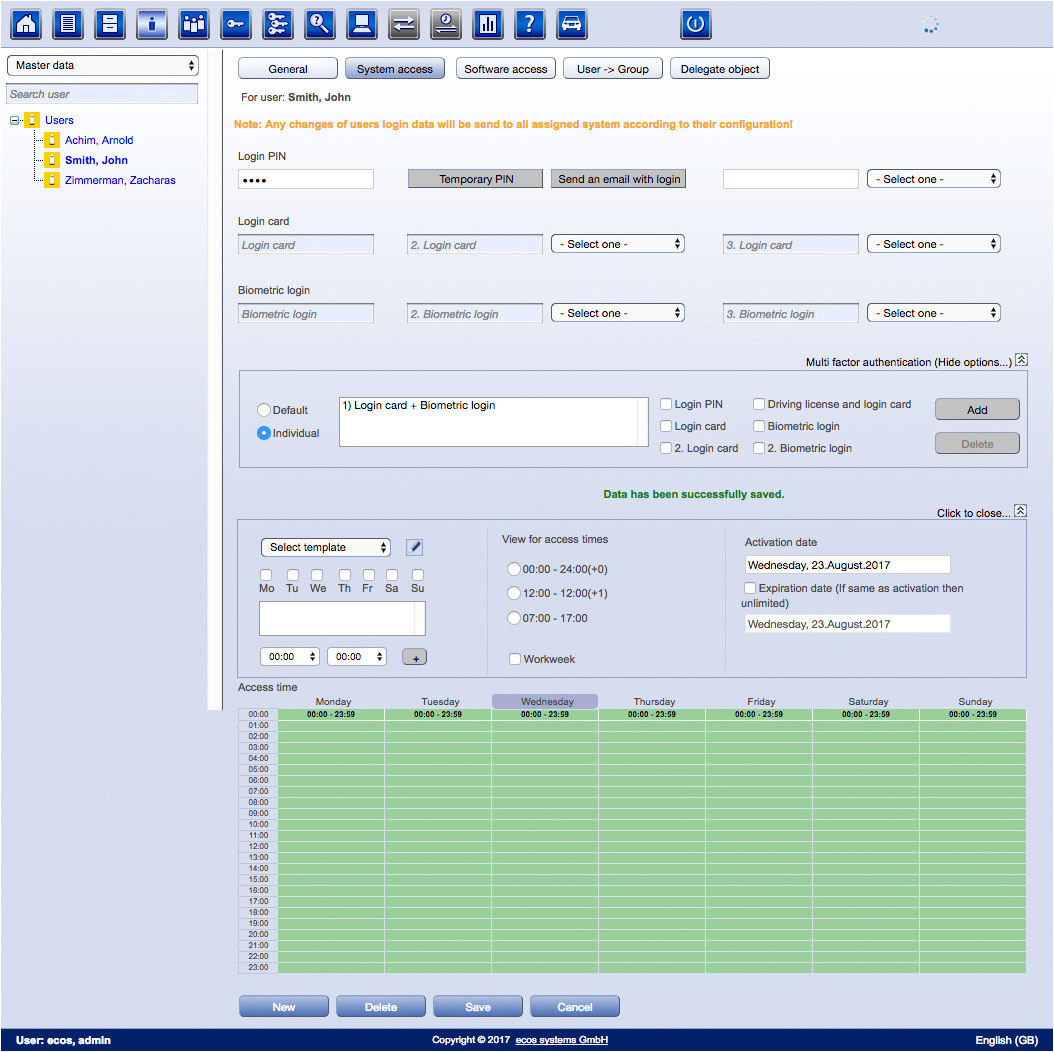Switch to the General tab

[288, 69]
